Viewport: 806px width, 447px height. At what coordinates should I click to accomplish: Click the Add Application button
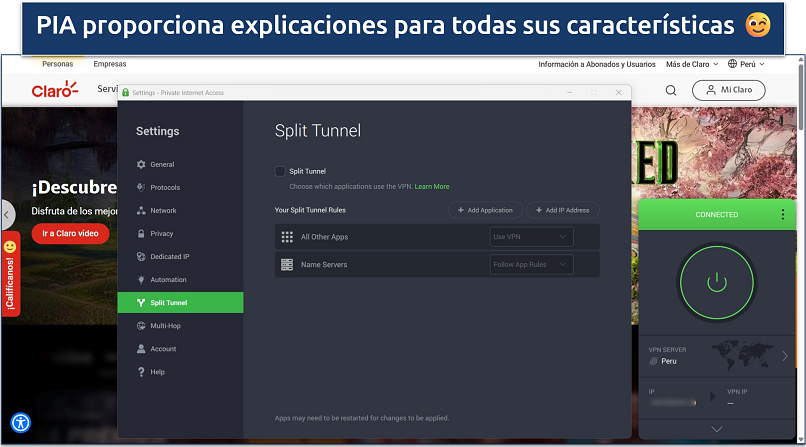point(485,210)
